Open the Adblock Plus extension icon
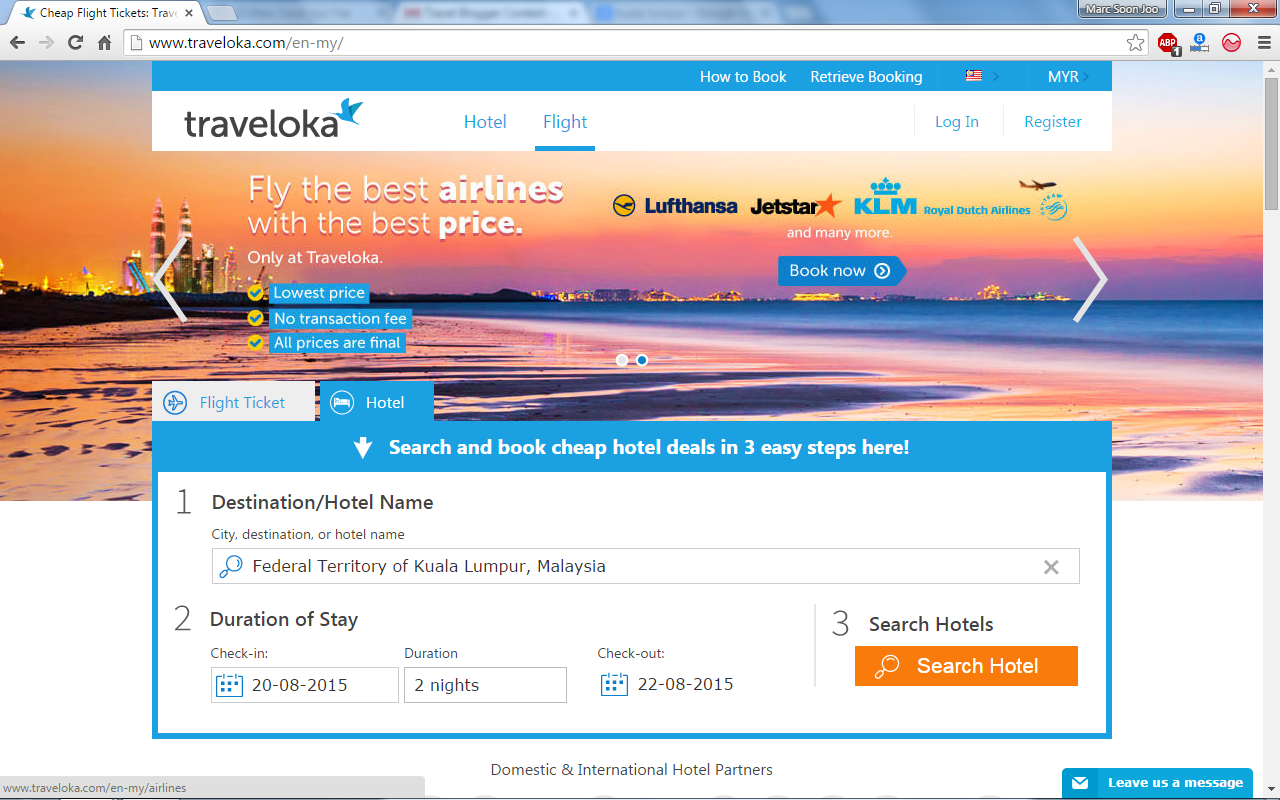The height and width of the screenshot is (800, 1280). (1168, 43)
